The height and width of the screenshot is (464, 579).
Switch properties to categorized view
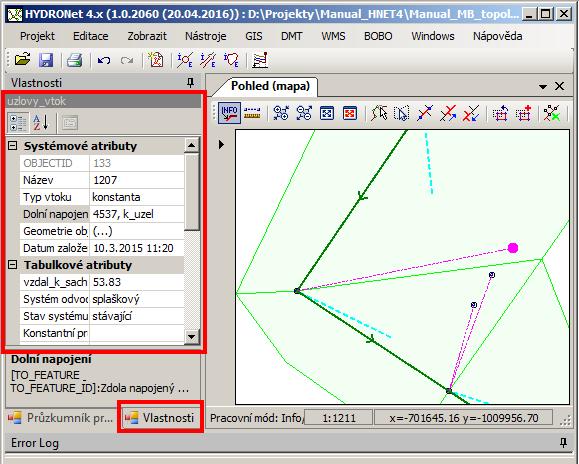click(x=17, y=123)
